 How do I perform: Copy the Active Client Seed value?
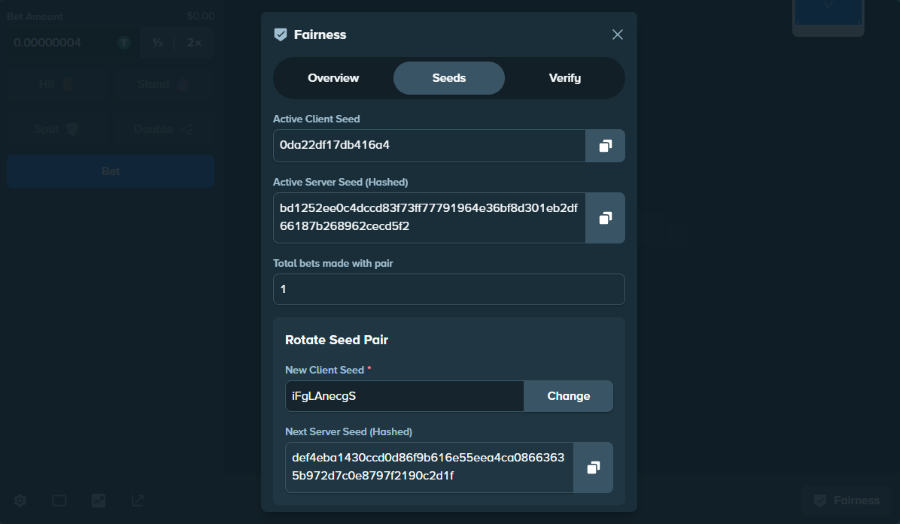tap(605, 146)
